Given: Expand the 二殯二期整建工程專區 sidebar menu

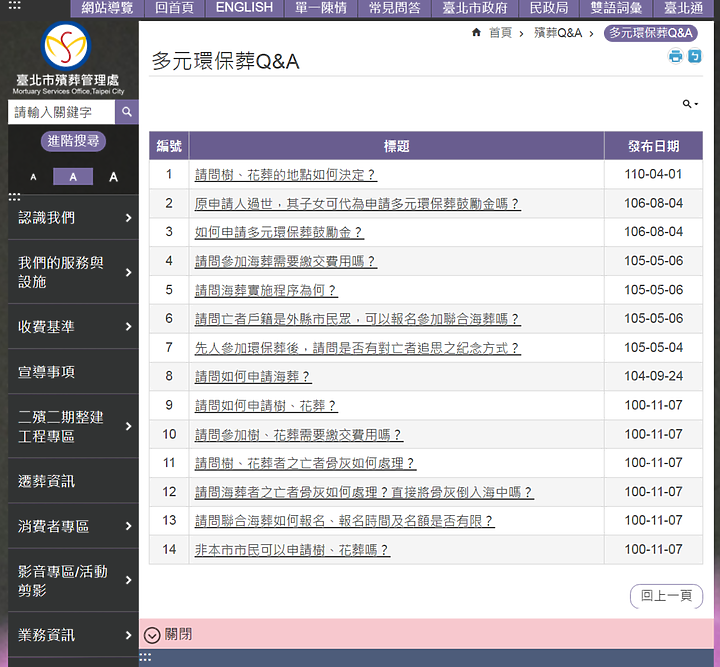Looking at the screenshot, I should 73,426.
